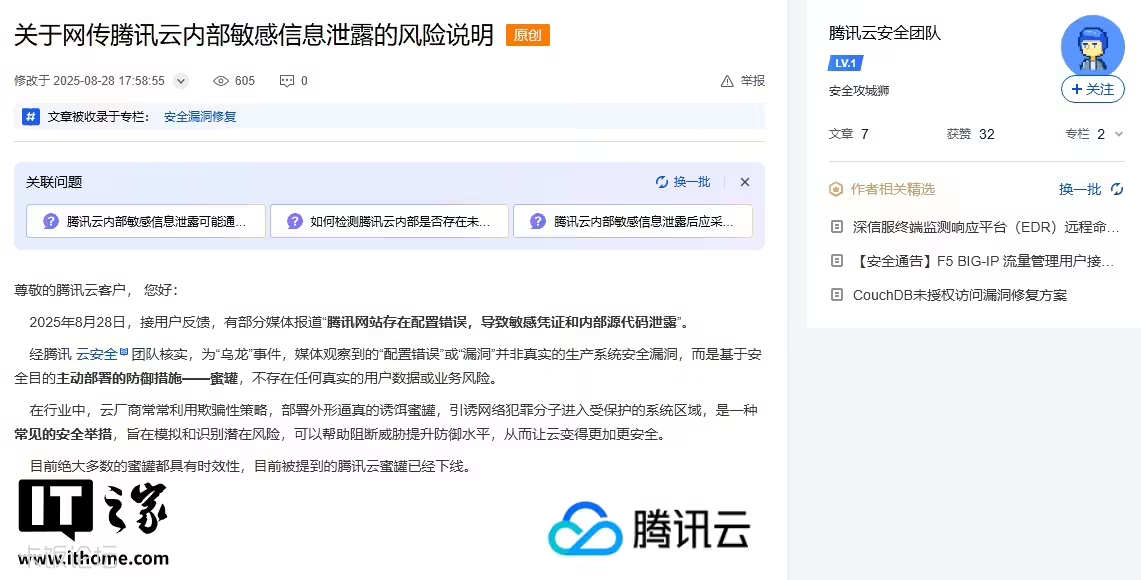Follow the author with 关注 button

pos(1092,90)
